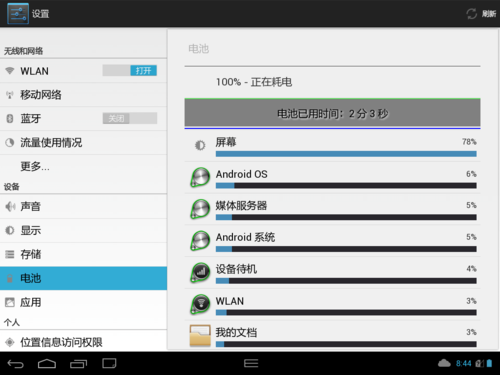The image size is (500, 375).
Task: Open 蓝牙 Bluetooth settings entry
Action: (x=83, y=119)
